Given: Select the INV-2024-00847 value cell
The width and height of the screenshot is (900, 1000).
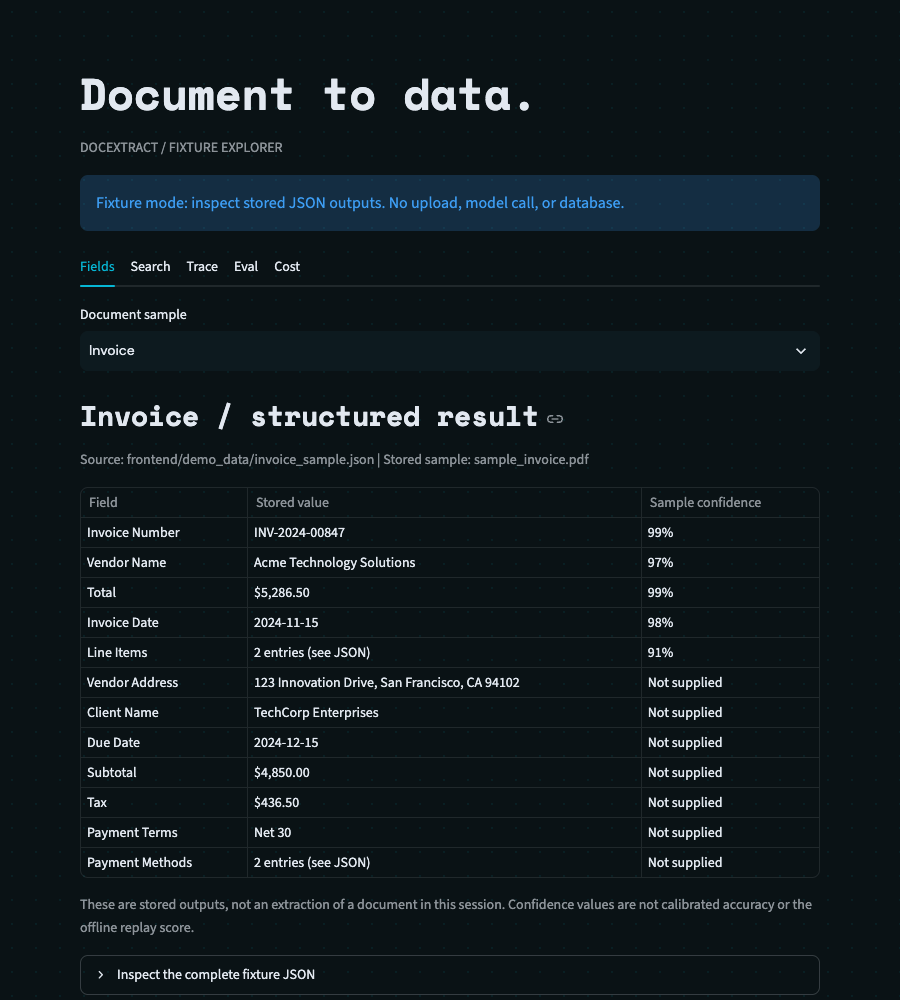Looking at the screenshot, I should [444, 533].
